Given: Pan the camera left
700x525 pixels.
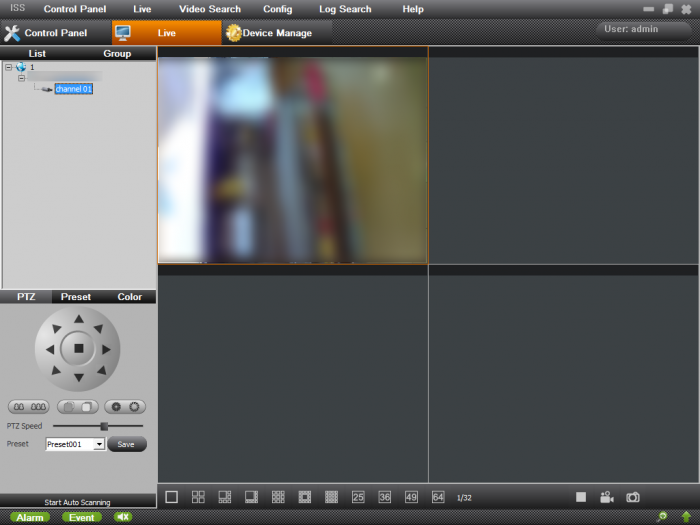Looking at the screenshot, I should 50,349.
